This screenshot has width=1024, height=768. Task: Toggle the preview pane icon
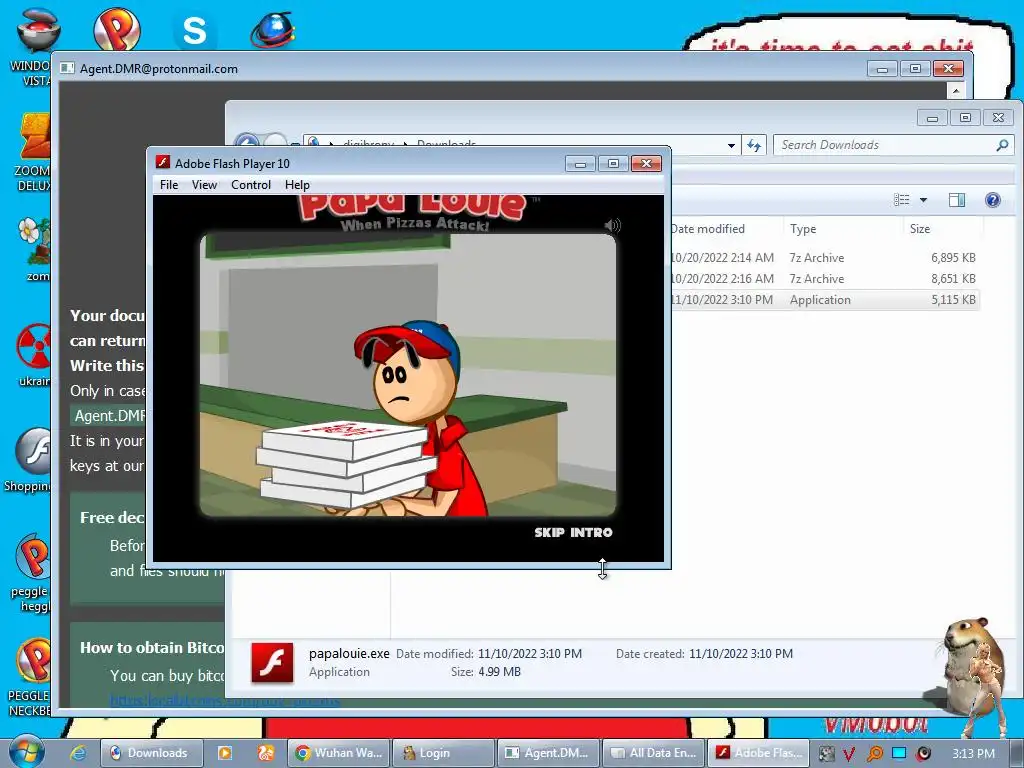pos(957,200)
